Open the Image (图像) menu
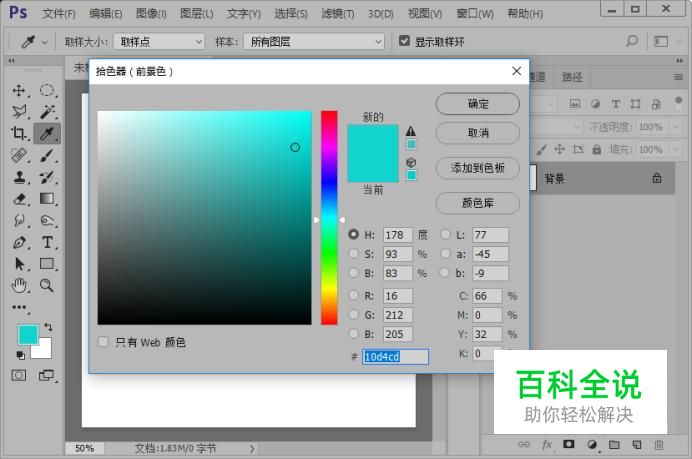The image size is (692, 459). [151, 14]
